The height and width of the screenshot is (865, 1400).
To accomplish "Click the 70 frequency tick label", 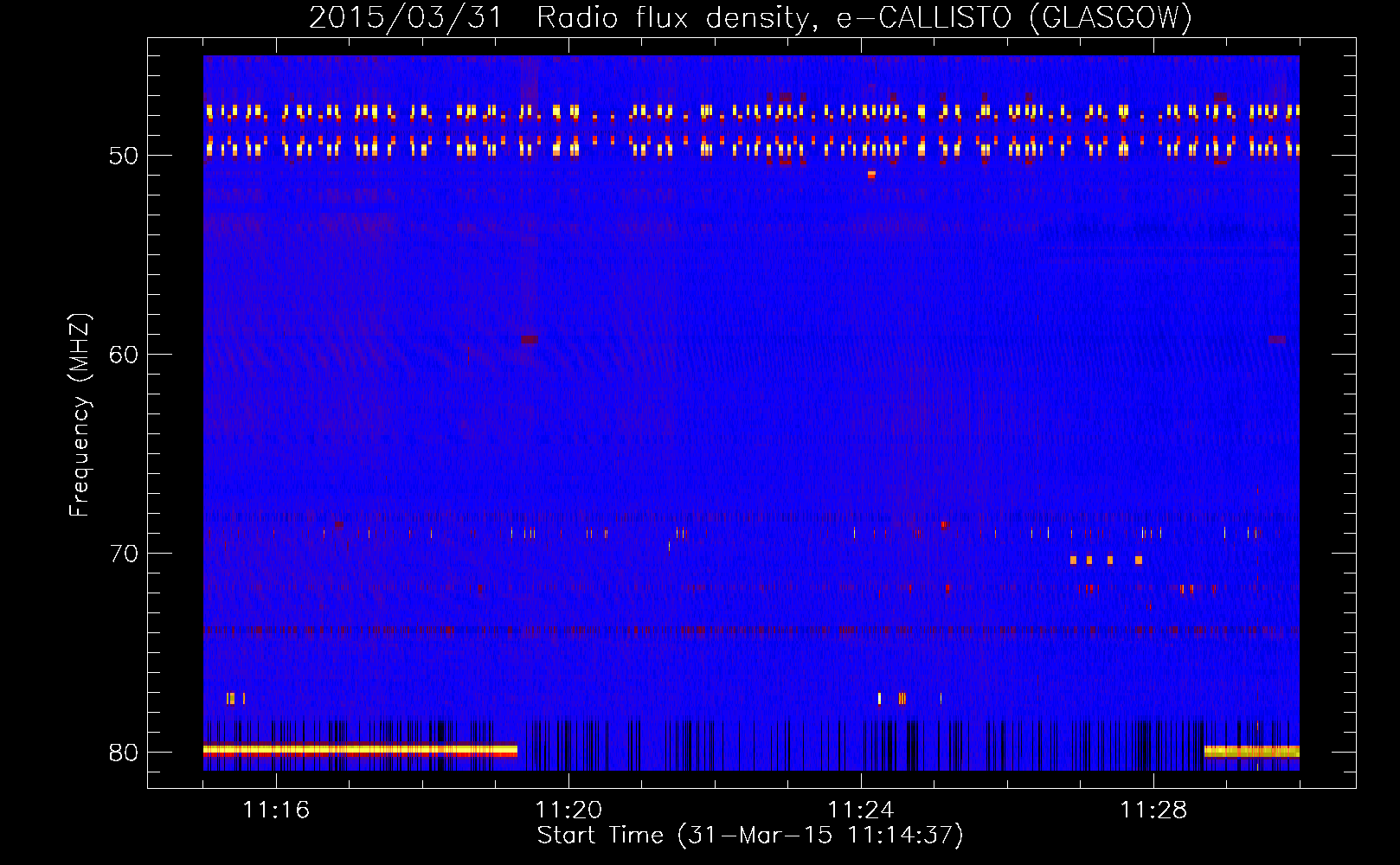I will click(124, 554).
